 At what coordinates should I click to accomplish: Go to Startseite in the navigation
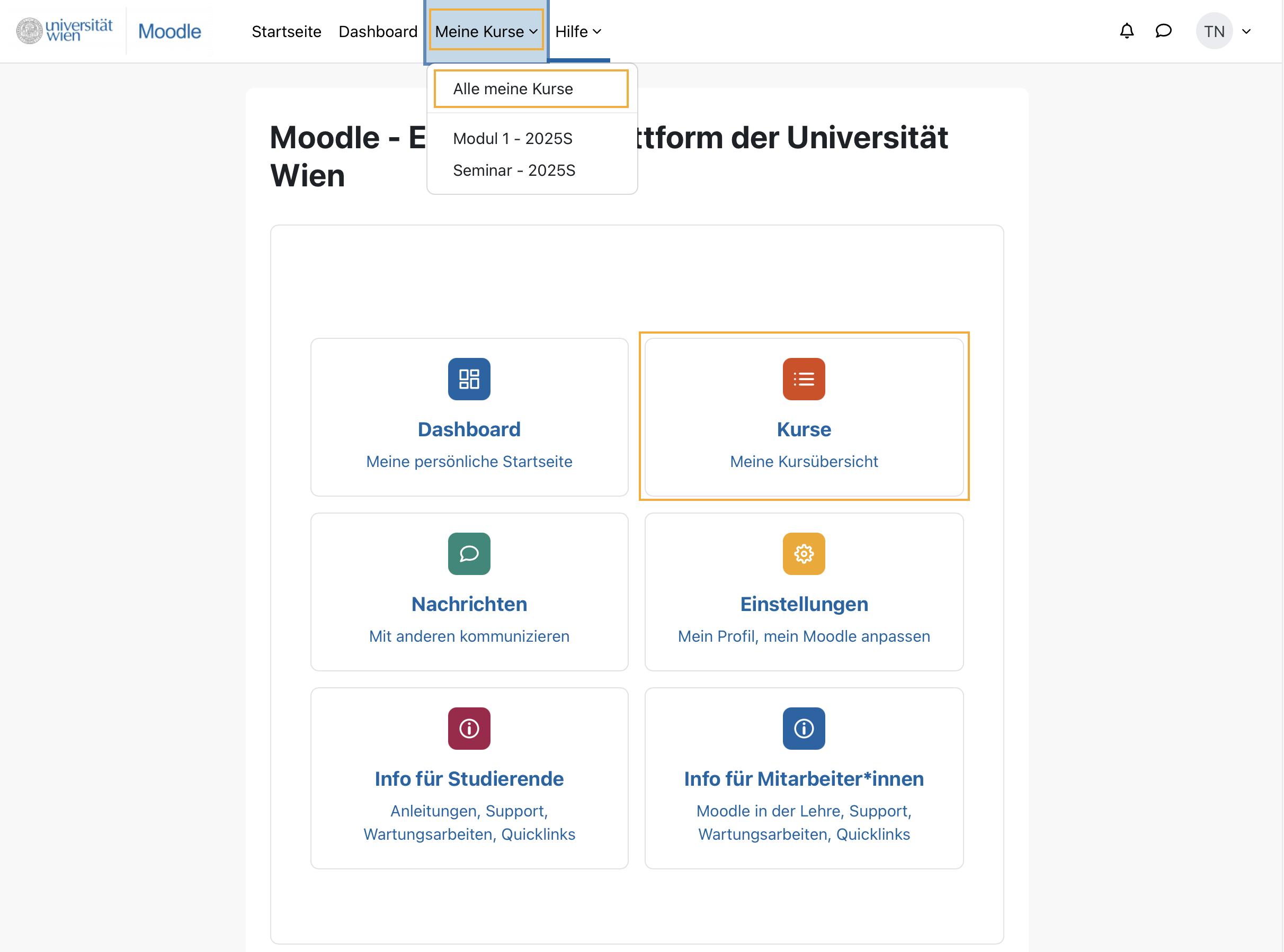coord(287,32)
